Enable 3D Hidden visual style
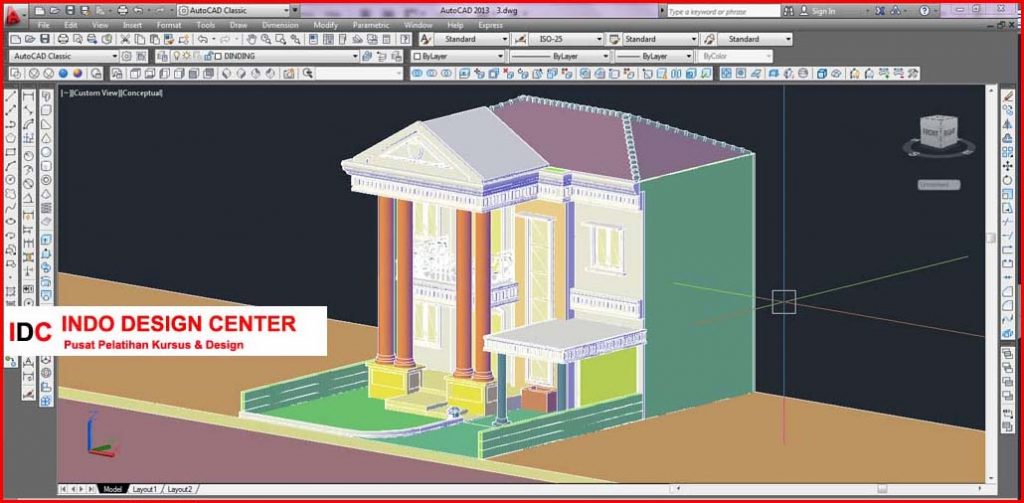The width and height of the screenshot is (1024, 503). point(48,73)
